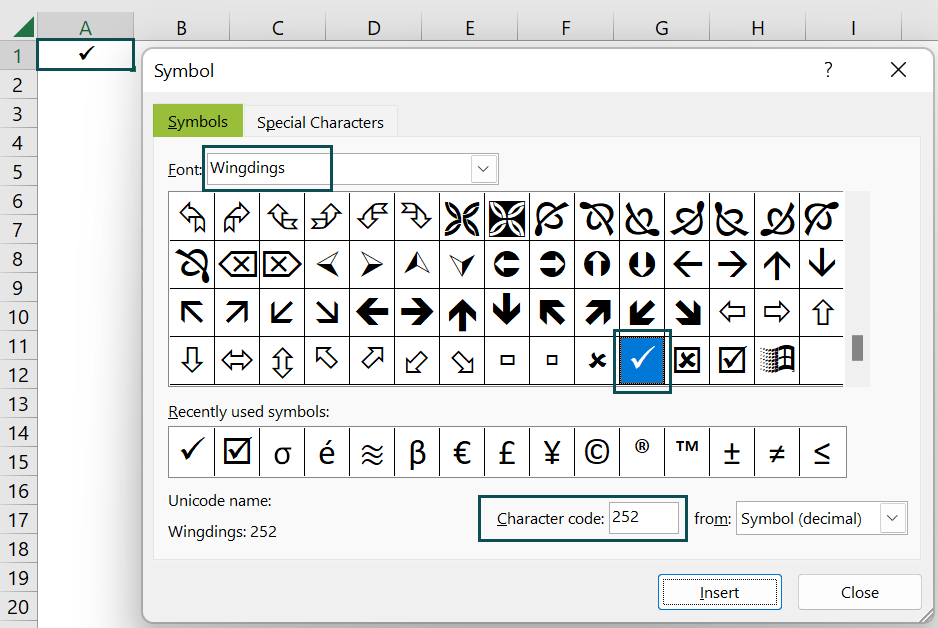The width and height of the screenshot is (938, 628).
Task: Click the Select All corner triangle
Action: [23, 28]
